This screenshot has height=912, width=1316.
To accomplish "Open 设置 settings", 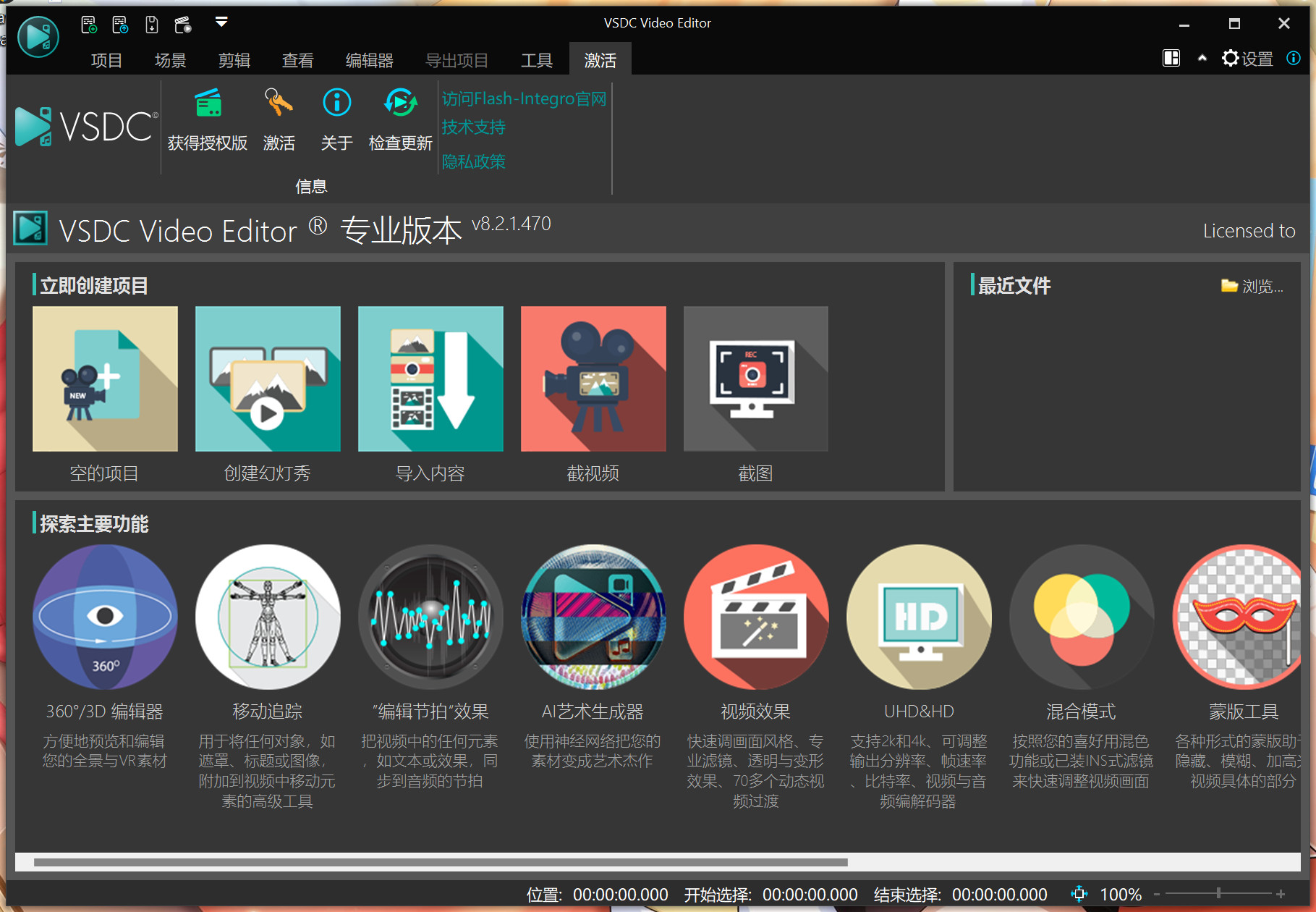I will 1247,59.
